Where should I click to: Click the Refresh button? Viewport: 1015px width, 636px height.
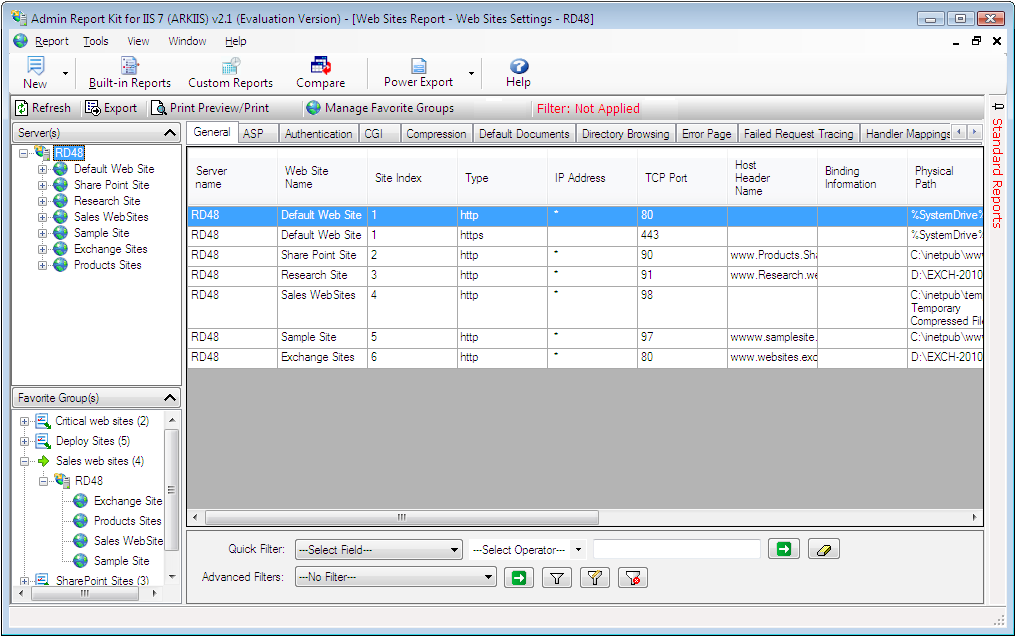[x=43, y=108]
